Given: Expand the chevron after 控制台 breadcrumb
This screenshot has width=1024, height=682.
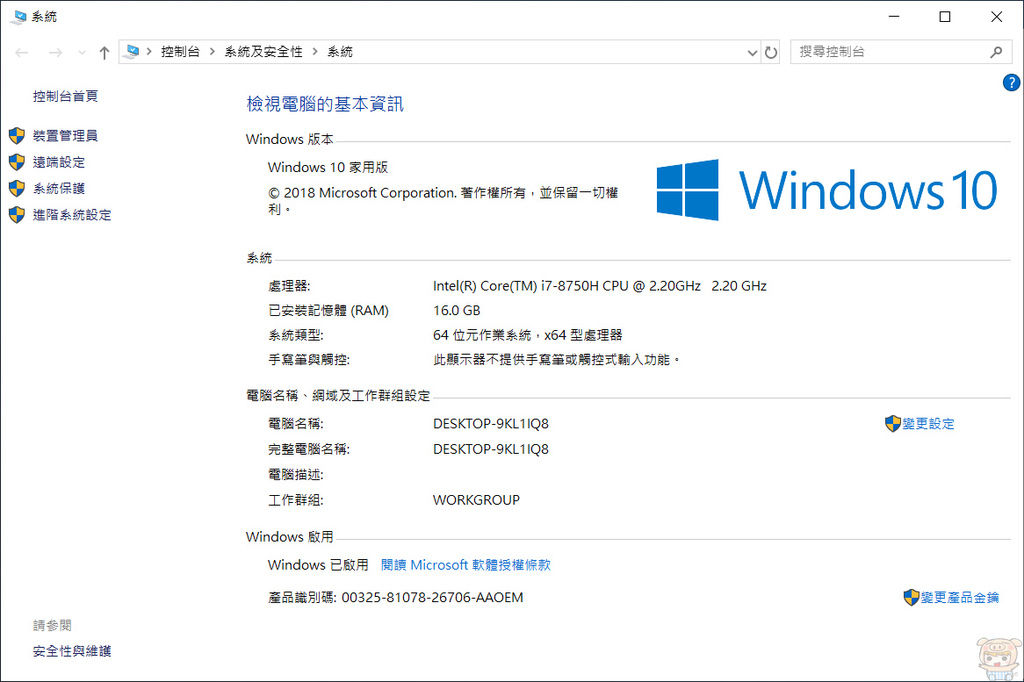Looking at the screenshot, I should [x=212, y=52].
